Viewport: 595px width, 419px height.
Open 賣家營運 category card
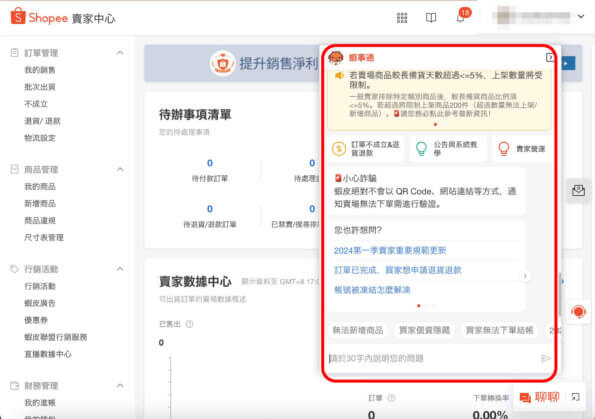coord(522,148)
